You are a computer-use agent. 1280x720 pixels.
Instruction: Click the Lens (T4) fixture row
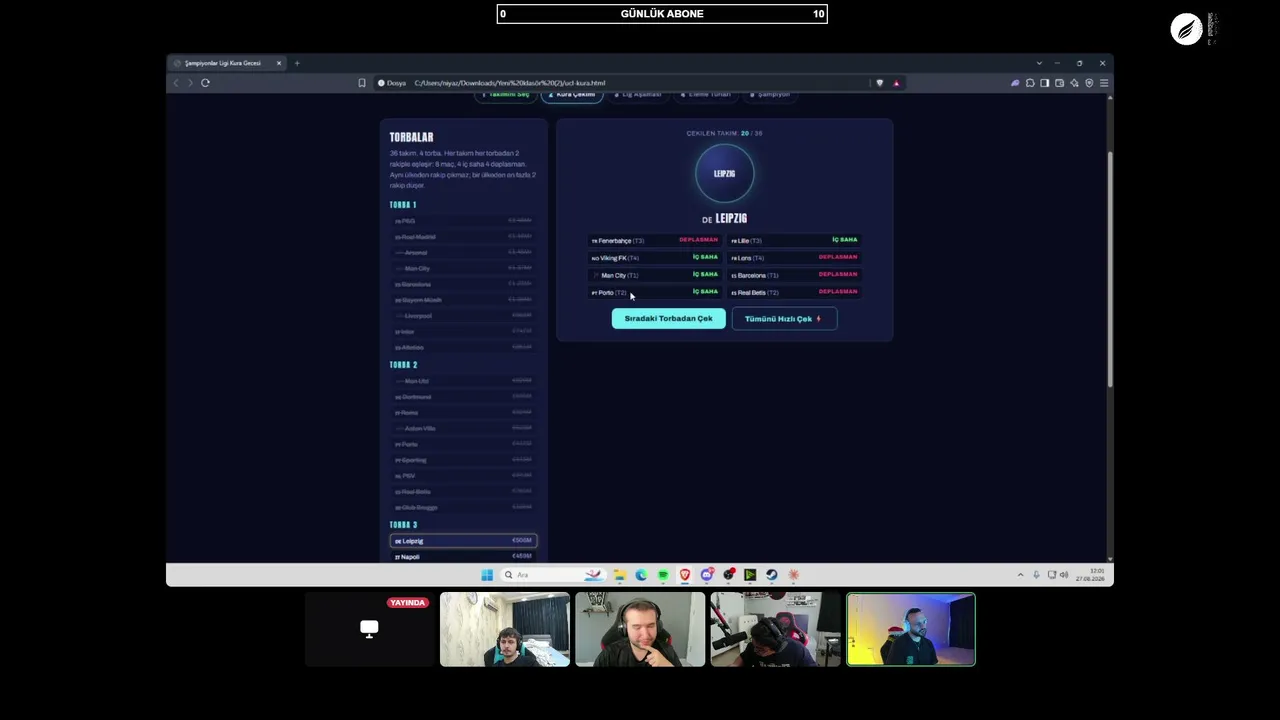pos(795,258)
